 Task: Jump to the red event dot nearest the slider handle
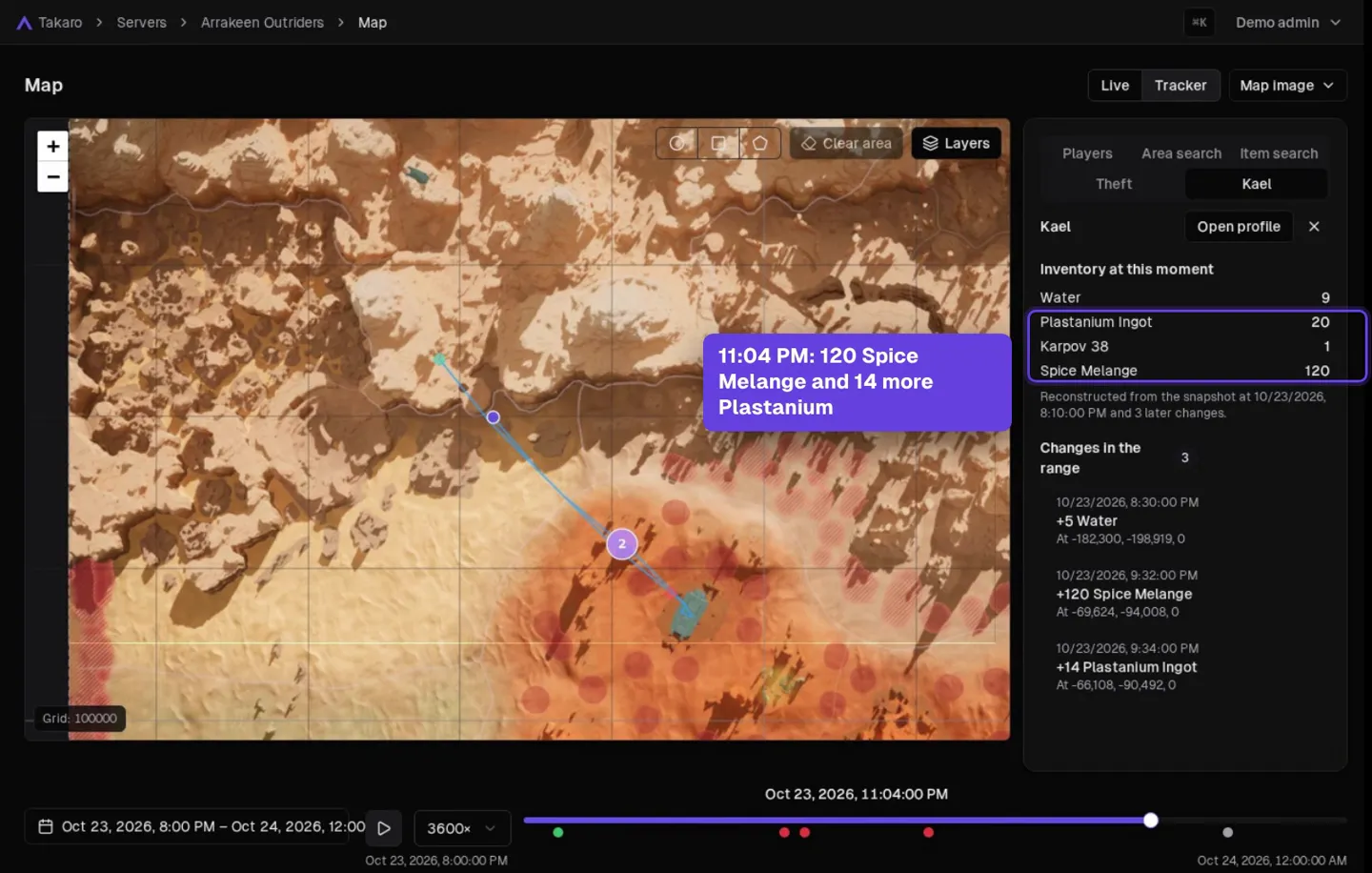929,833
